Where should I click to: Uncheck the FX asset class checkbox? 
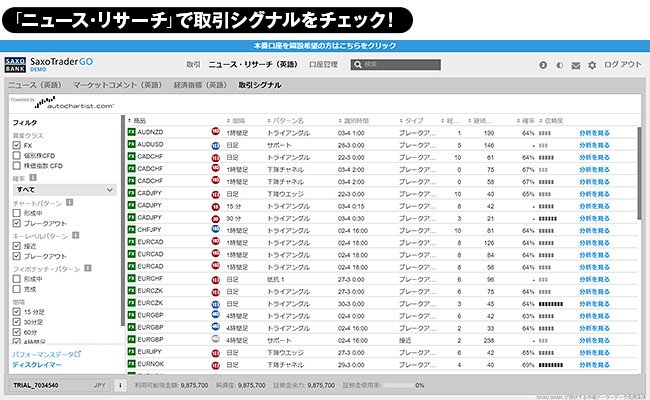[17, 145]
